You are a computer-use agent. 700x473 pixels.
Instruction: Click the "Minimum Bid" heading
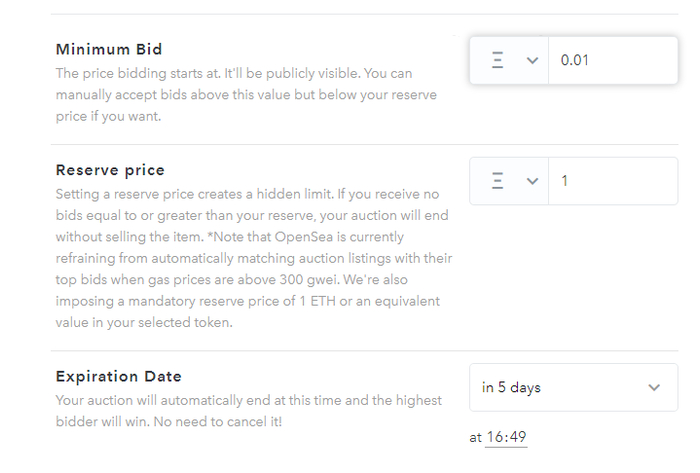[x=109, y=49]
